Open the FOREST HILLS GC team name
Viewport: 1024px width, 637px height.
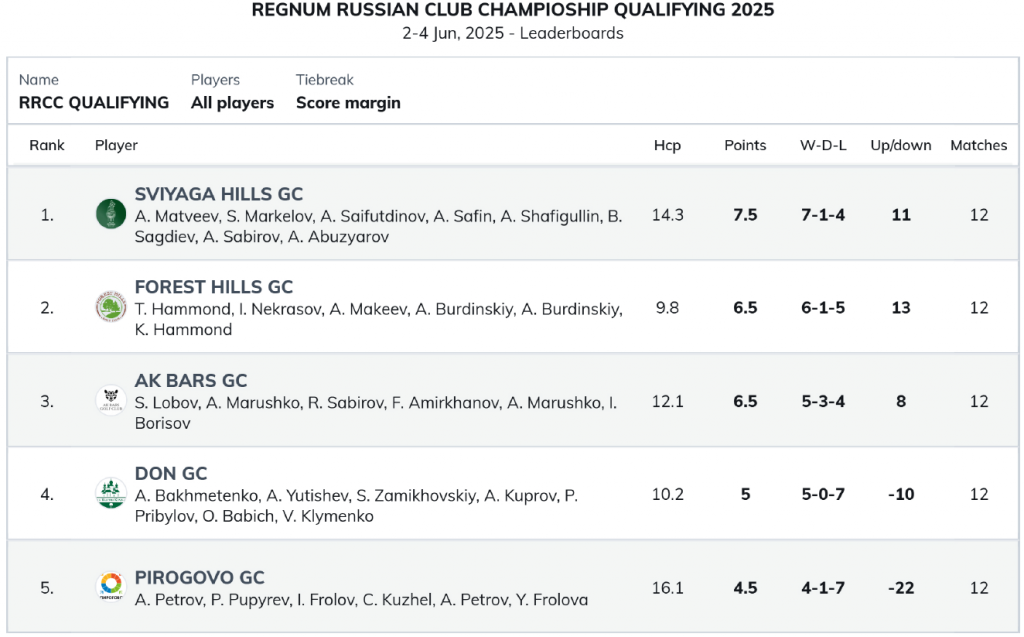(214, 287)
